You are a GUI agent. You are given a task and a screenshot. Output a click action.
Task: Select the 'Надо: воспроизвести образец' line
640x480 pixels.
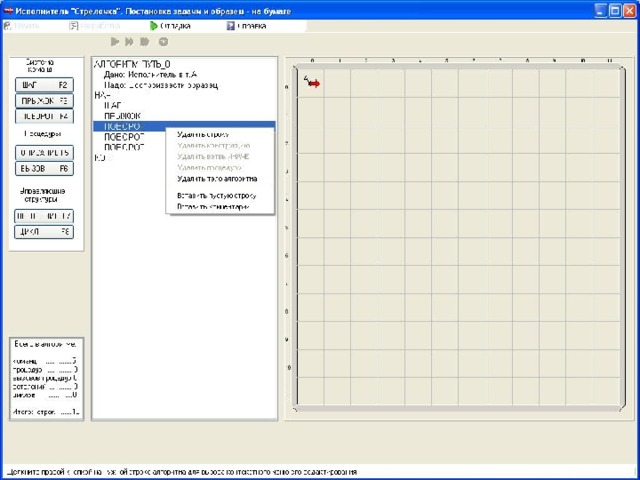click(161, 85)
